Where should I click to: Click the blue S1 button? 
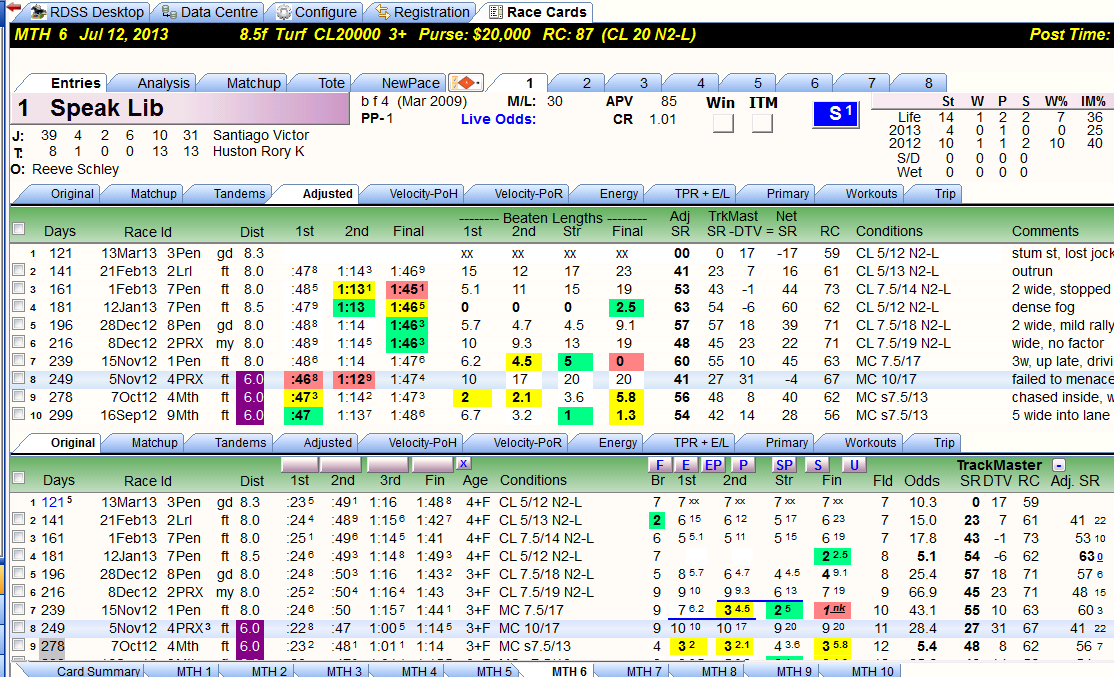pyautogui.click(x=836, y=114)
